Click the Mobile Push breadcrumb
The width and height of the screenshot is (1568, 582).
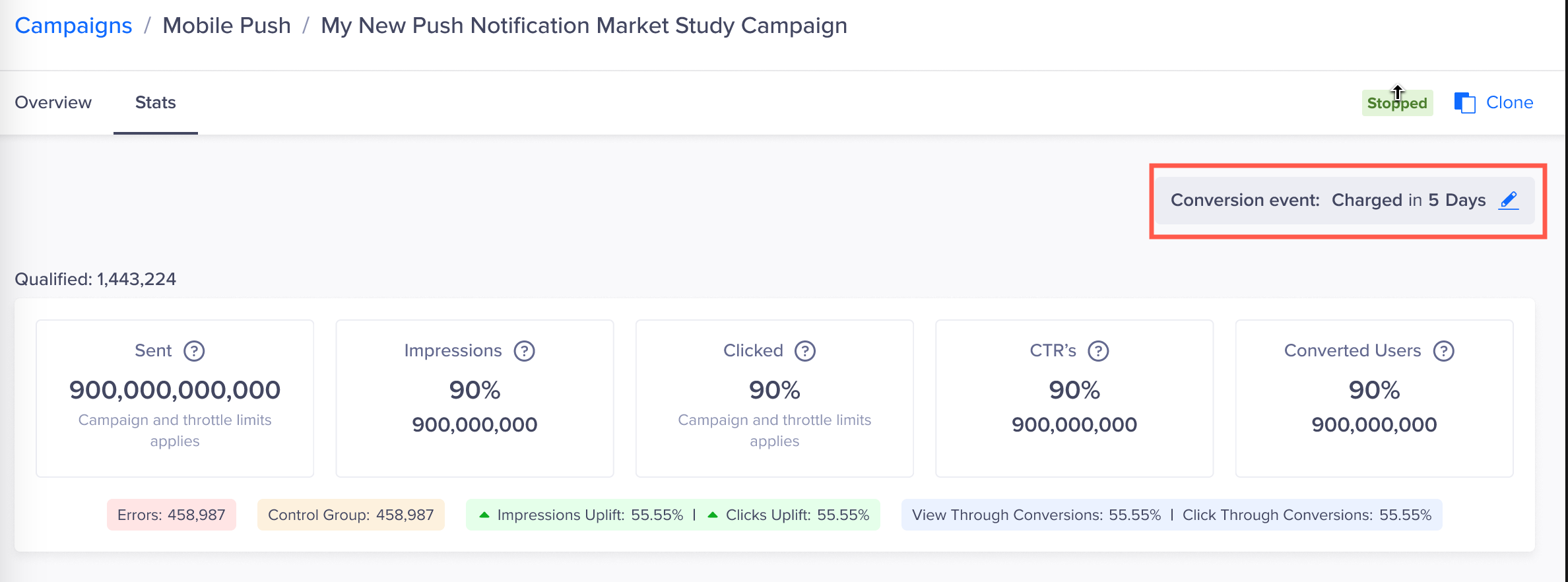pos(226,26)
